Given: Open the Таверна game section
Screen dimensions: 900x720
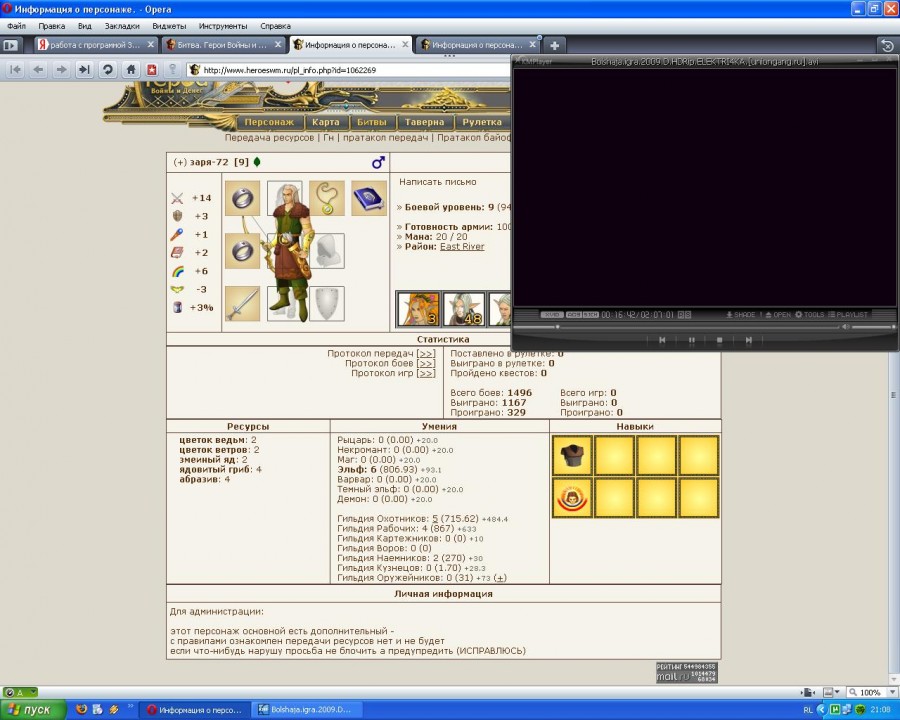Looking at the screenshot, I should [x=424, y=122].
